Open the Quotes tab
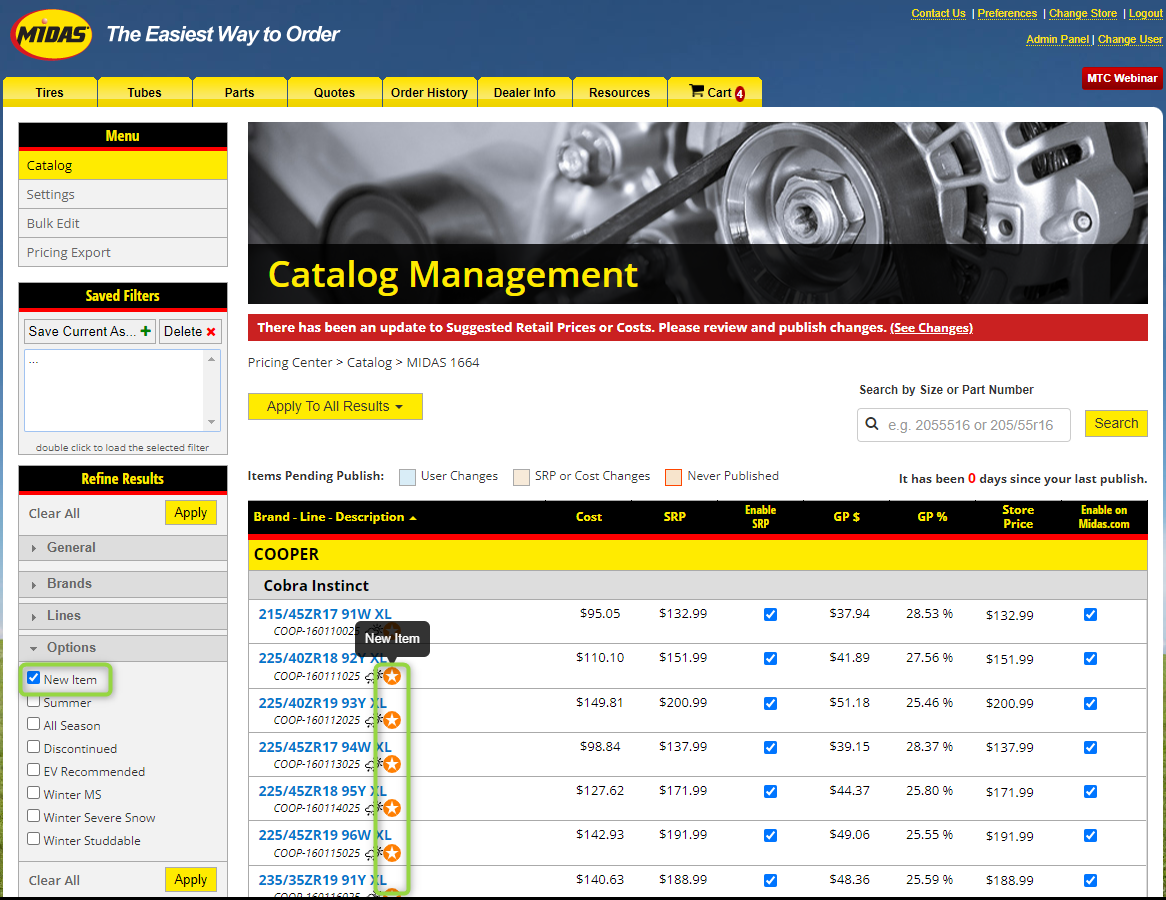 click(x=335, y=92)
